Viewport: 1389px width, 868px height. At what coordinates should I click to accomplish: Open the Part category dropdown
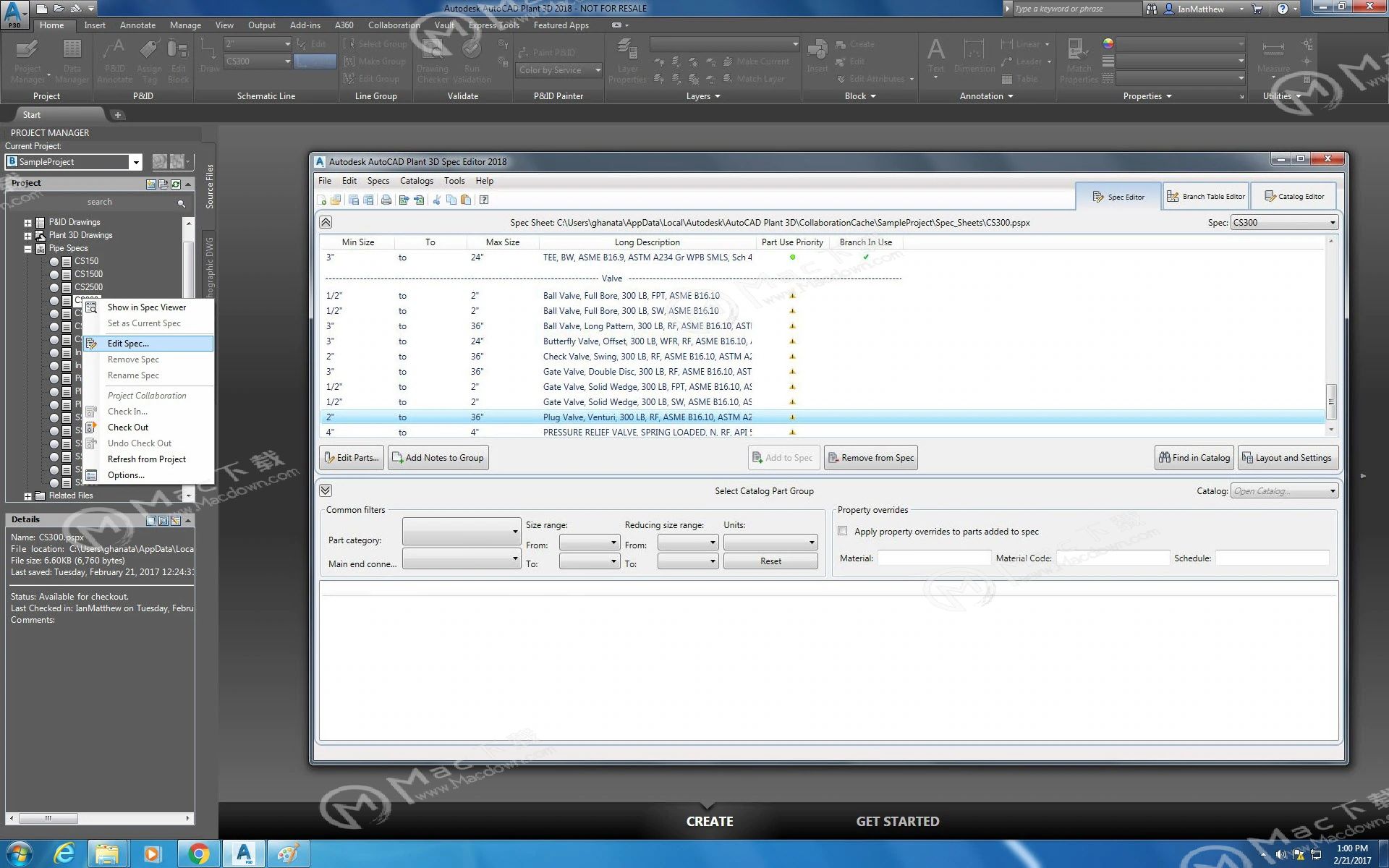[x=462, y=532]
